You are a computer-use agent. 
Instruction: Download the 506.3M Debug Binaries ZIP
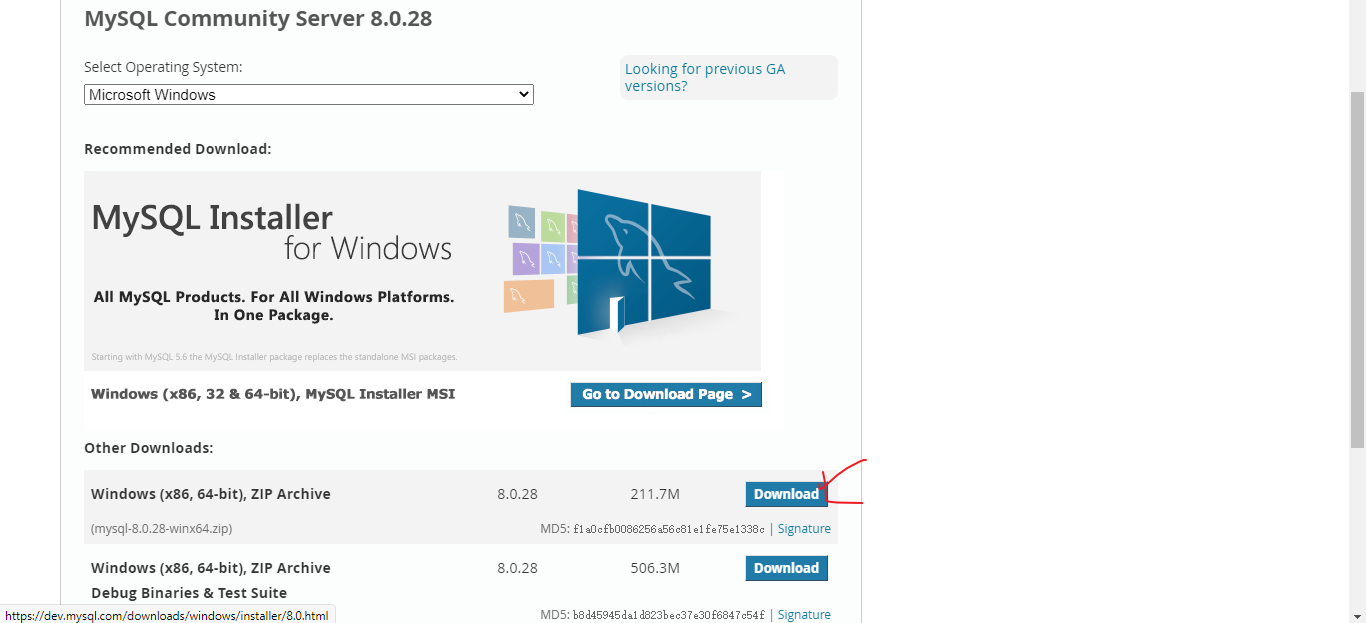(x=786, y=568)
